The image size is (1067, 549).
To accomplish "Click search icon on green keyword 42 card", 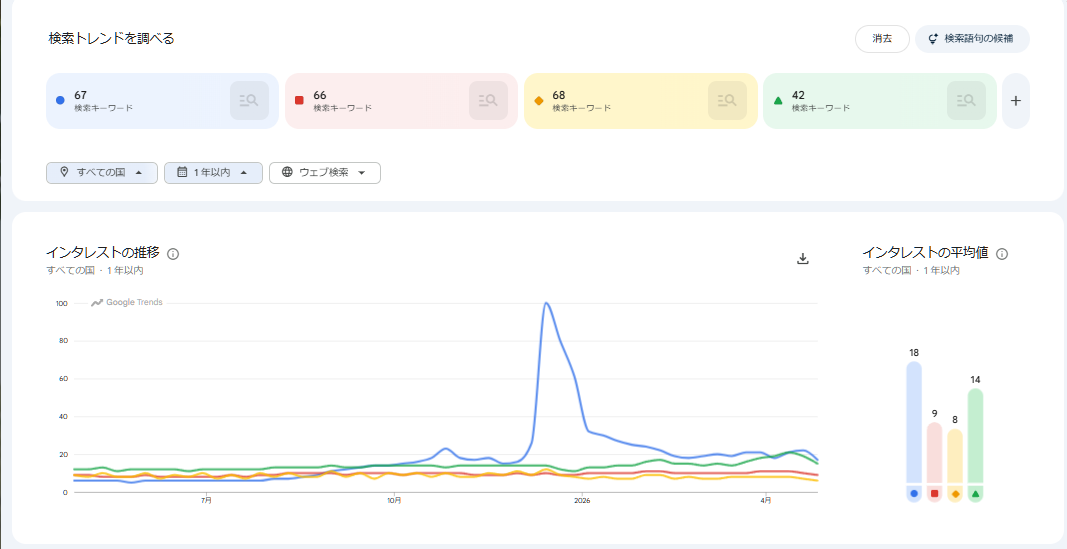I will pos(966,100).
